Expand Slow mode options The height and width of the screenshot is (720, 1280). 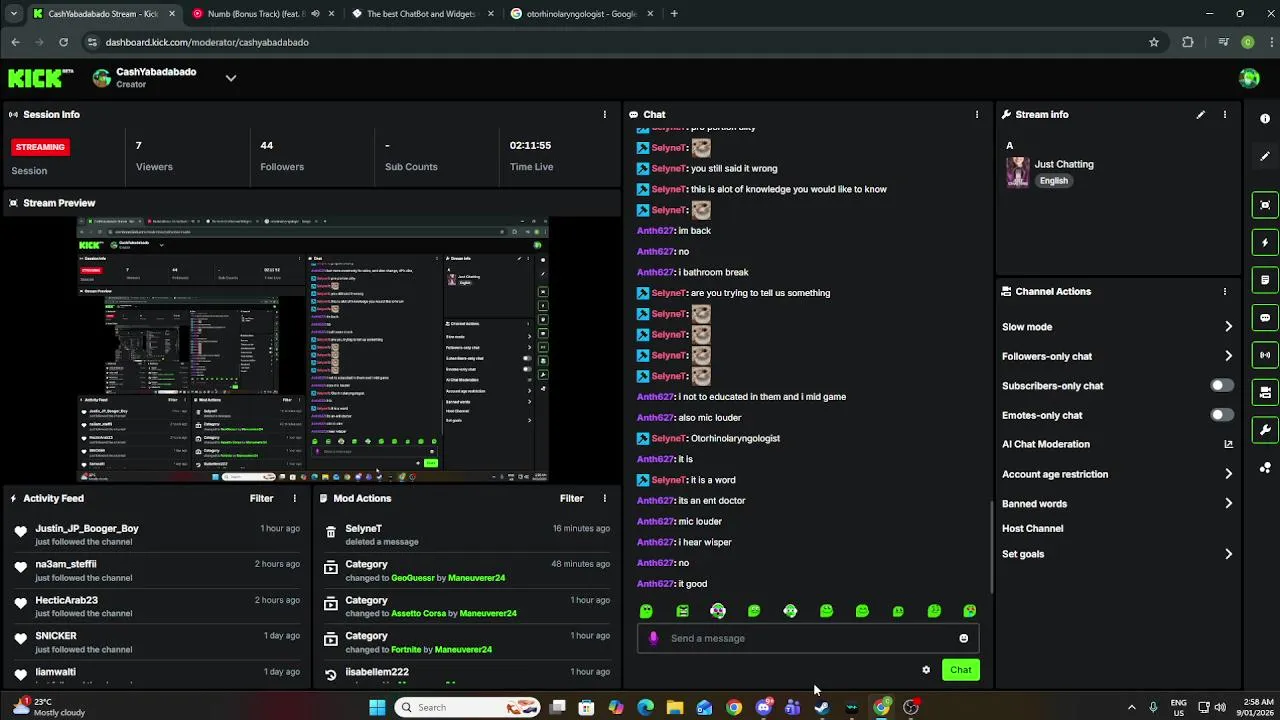click(x=1228, y=327)
